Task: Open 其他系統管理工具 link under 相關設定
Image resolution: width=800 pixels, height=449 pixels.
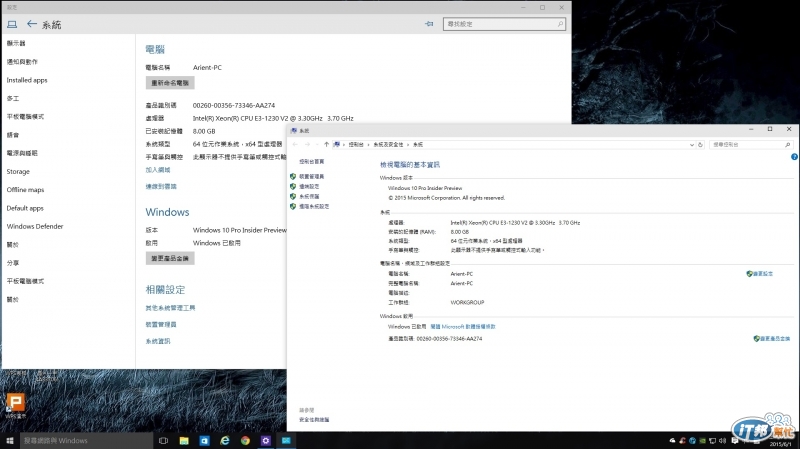Action: click(x=170, y=308)
